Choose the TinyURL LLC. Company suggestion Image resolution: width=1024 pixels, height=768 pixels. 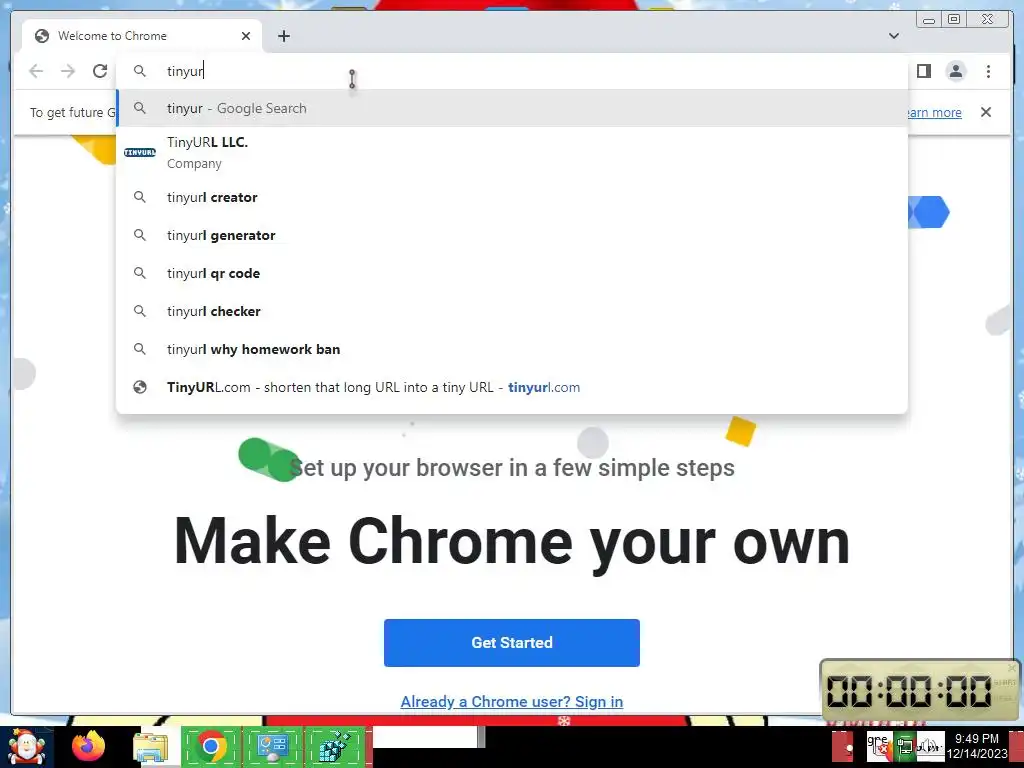[x=512, y=152]
